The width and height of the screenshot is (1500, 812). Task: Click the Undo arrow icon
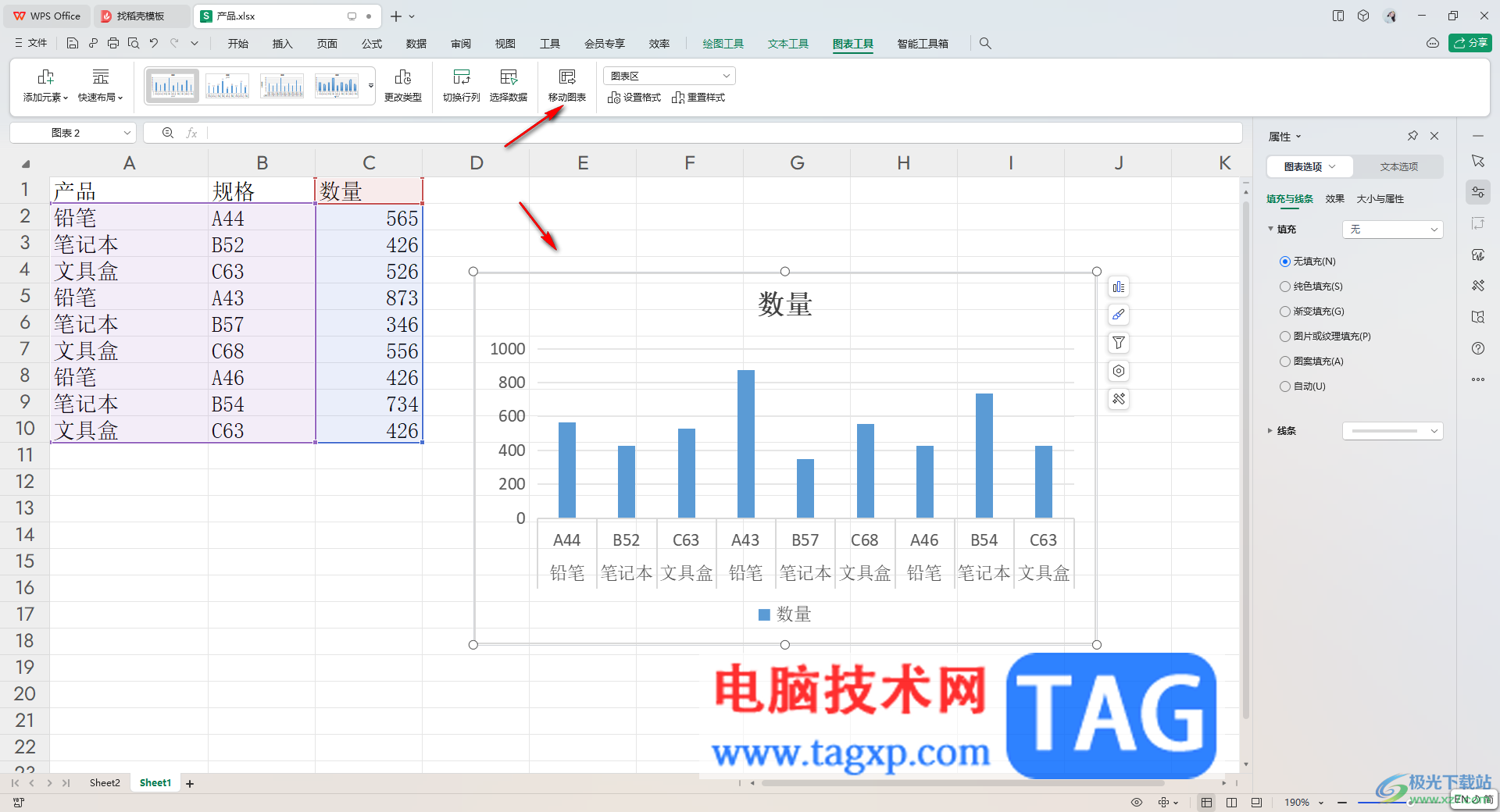point(154,44)
